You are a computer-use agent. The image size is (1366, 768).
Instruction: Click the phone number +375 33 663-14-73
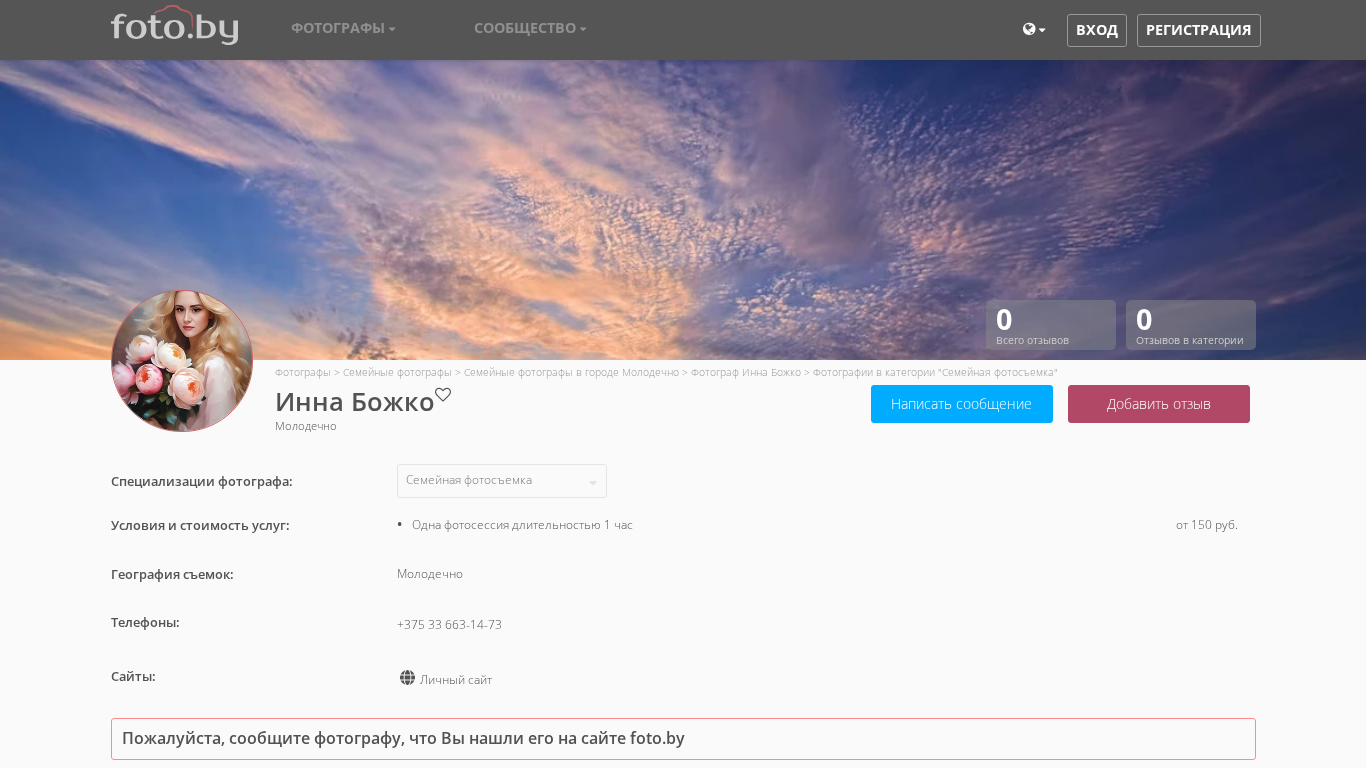pos(449,625)
